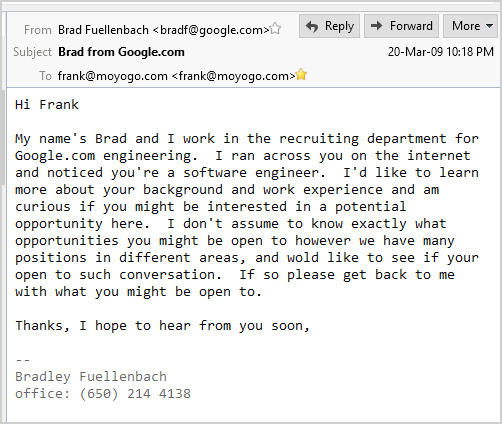Click the subject Brad from Google.com
This screenshot has height=424, width=502.
pyautogui.click(x=121, y=52)
